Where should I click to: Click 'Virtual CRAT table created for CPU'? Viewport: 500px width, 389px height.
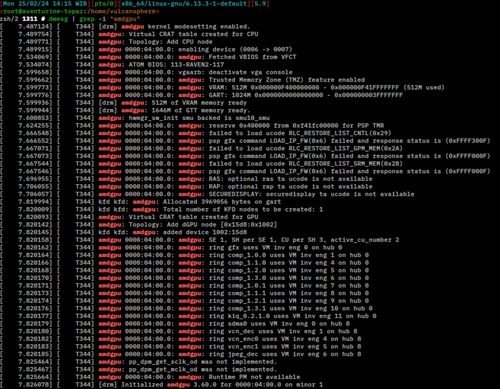[x=193, y=34]
